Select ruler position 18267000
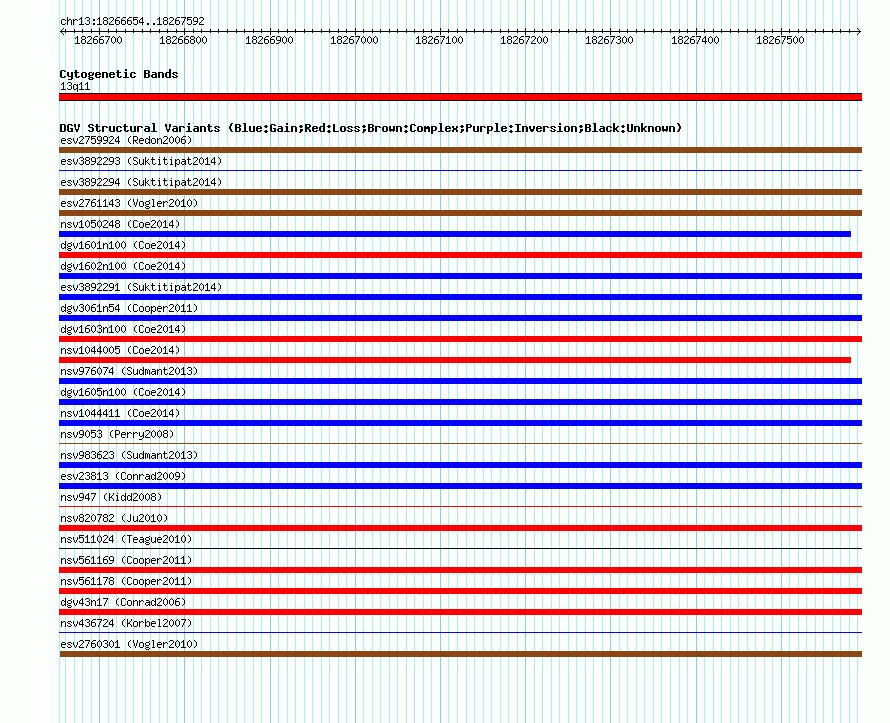The height and width of the screenshot is (723, 890). [354, 40]
